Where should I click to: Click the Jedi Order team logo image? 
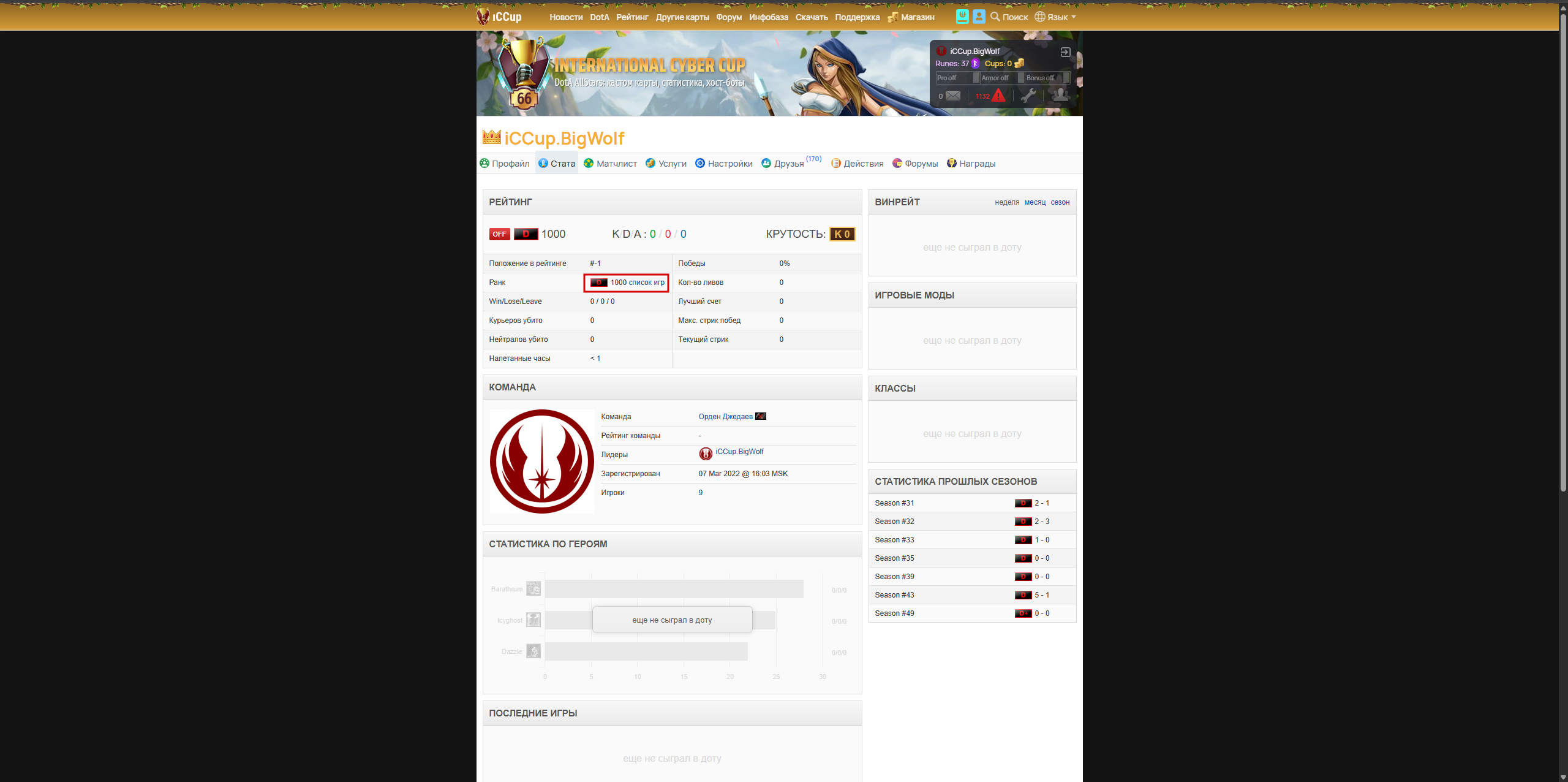541,461
